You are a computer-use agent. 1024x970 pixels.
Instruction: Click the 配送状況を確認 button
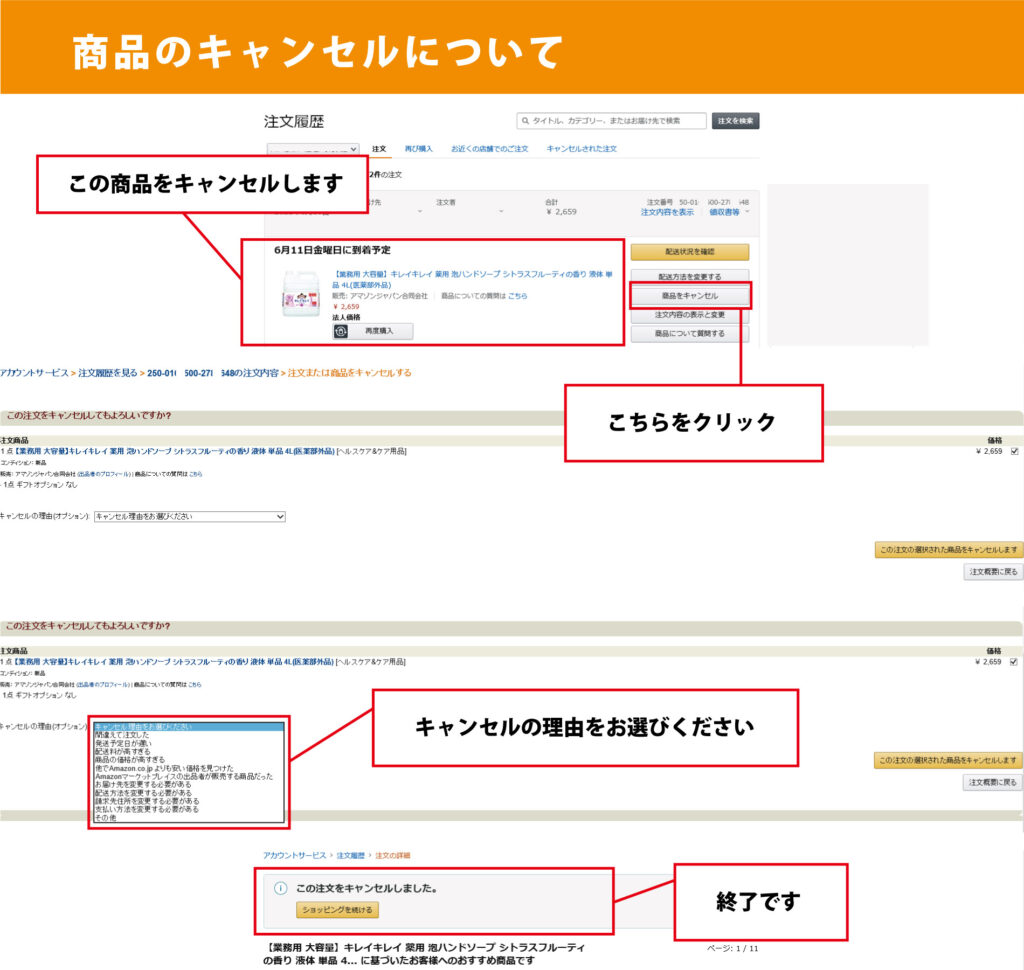coord(690,252)
